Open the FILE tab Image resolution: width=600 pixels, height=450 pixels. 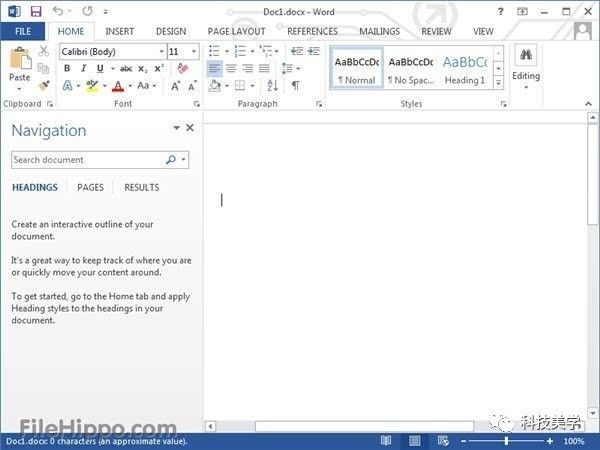click(x=23, y=31)
